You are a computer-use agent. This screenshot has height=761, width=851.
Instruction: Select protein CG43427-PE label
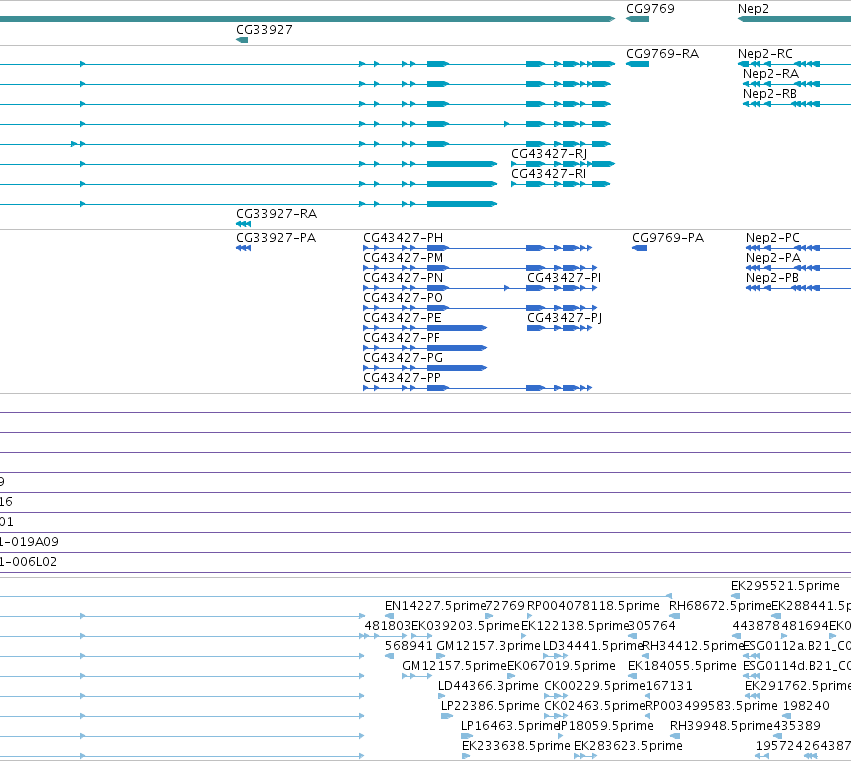[x=402, y=318]
